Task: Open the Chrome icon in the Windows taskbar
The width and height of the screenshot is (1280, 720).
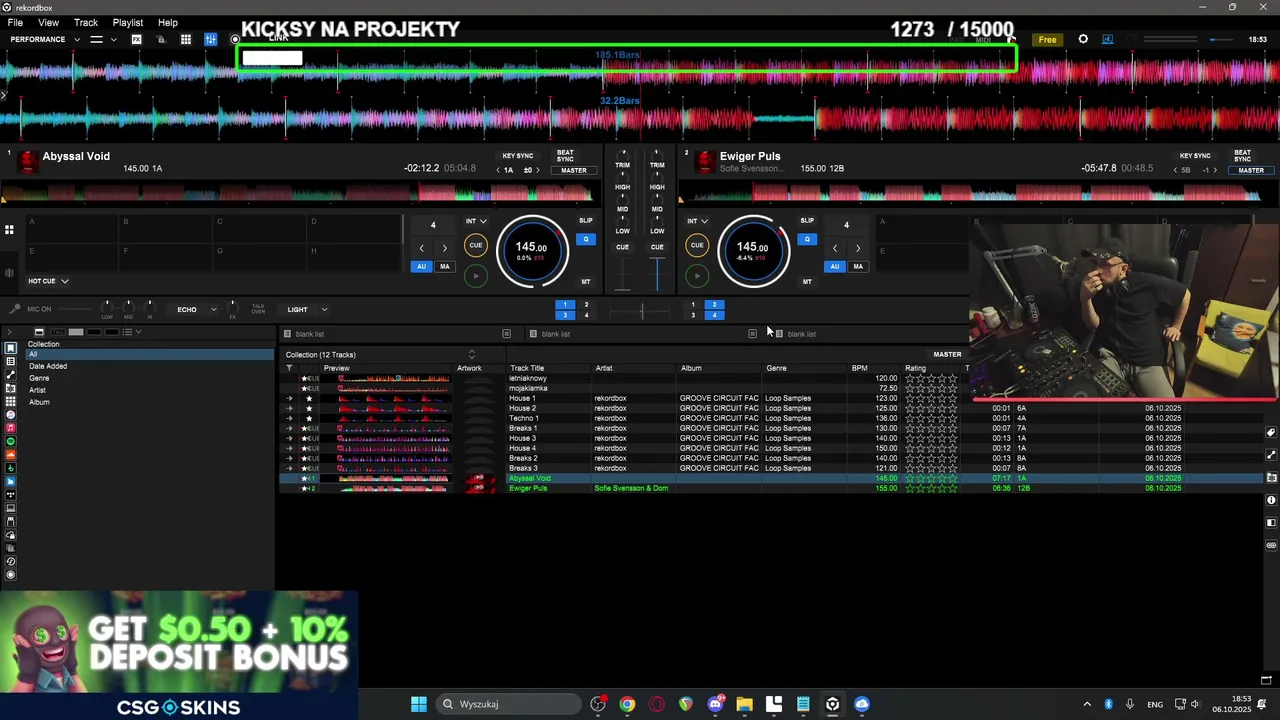Action: [627, 704]
